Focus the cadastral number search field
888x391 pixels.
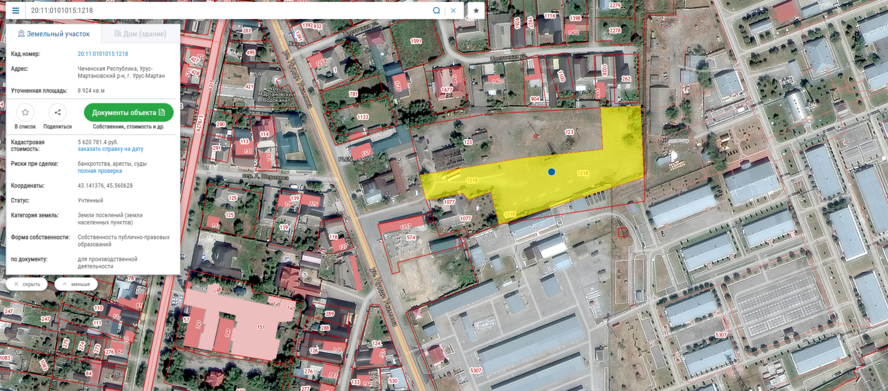pyautogui.click(x=227, y=10)
